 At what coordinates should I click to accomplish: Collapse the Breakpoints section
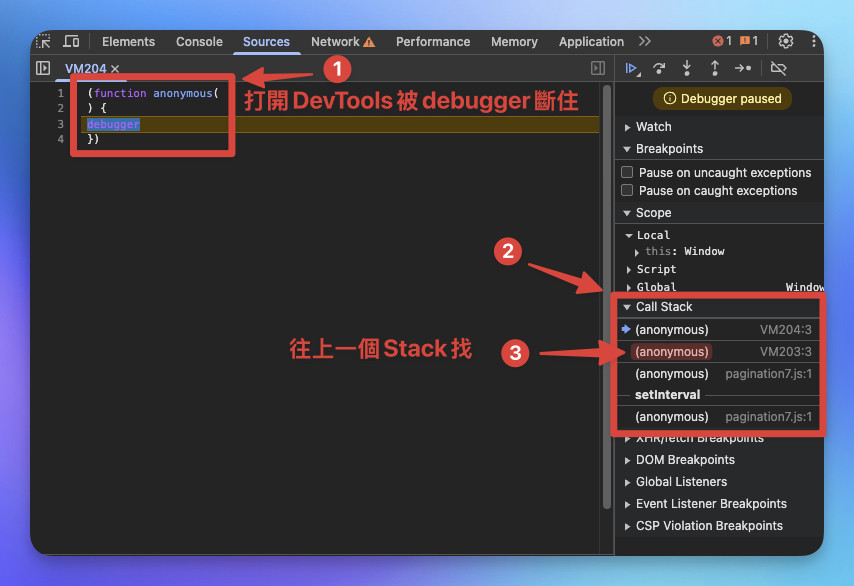tap(719, 149)
